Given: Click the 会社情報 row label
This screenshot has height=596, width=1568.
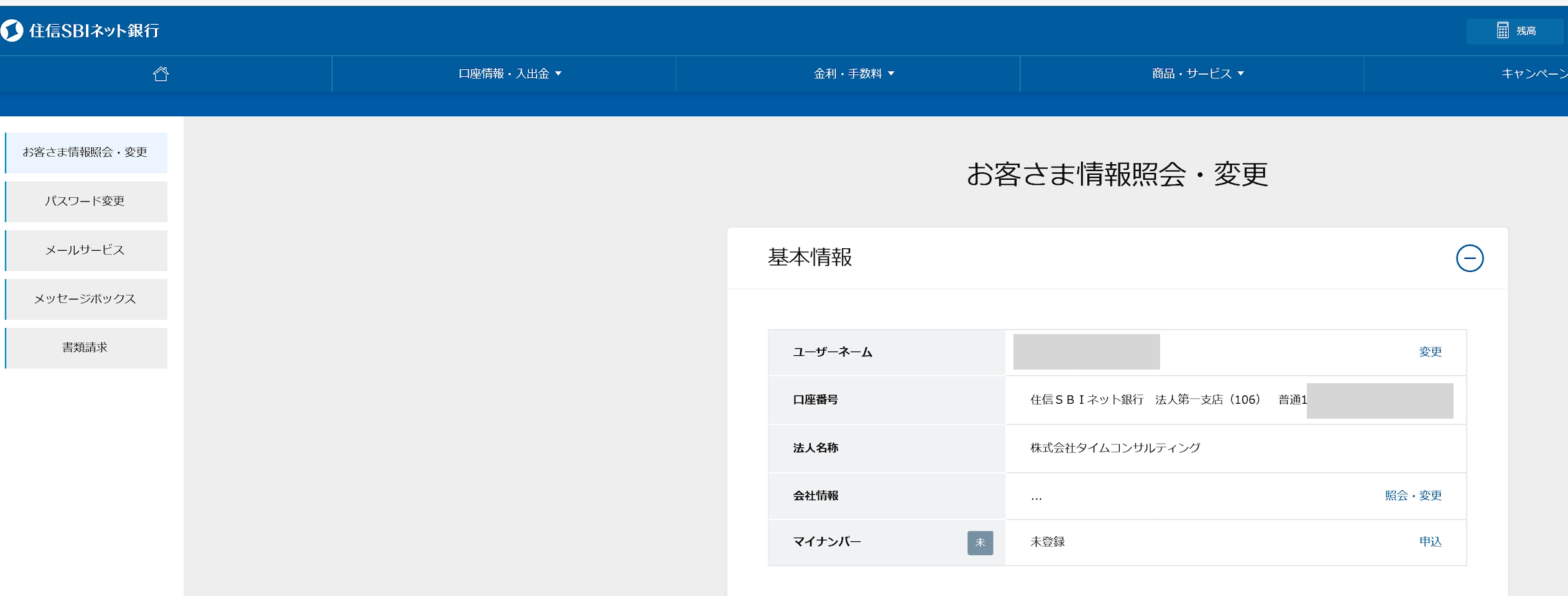Looking at the screenshot, I should coord(815,496).
